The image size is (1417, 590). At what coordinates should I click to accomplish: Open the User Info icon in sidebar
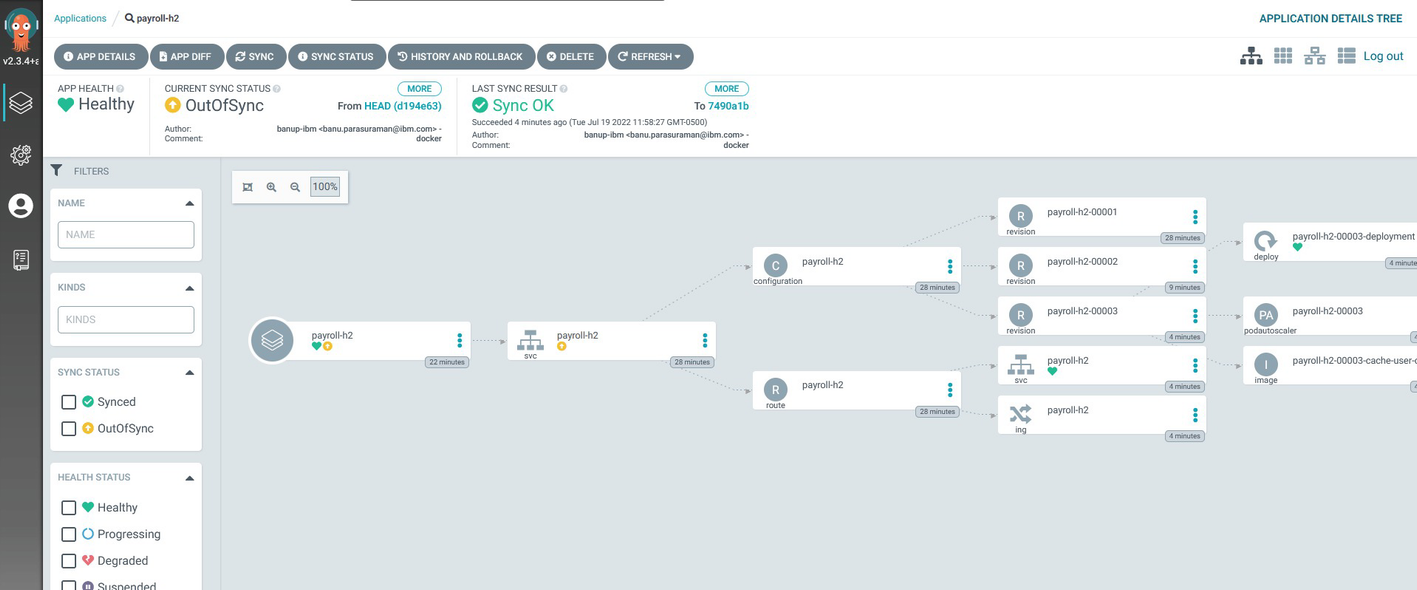[21, 206]
